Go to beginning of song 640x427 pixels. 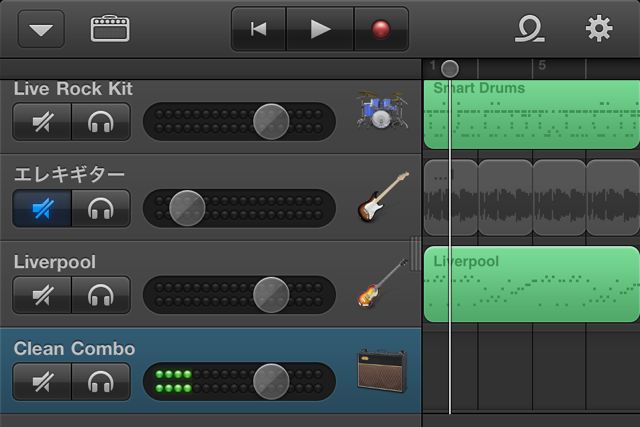point(259,29)
